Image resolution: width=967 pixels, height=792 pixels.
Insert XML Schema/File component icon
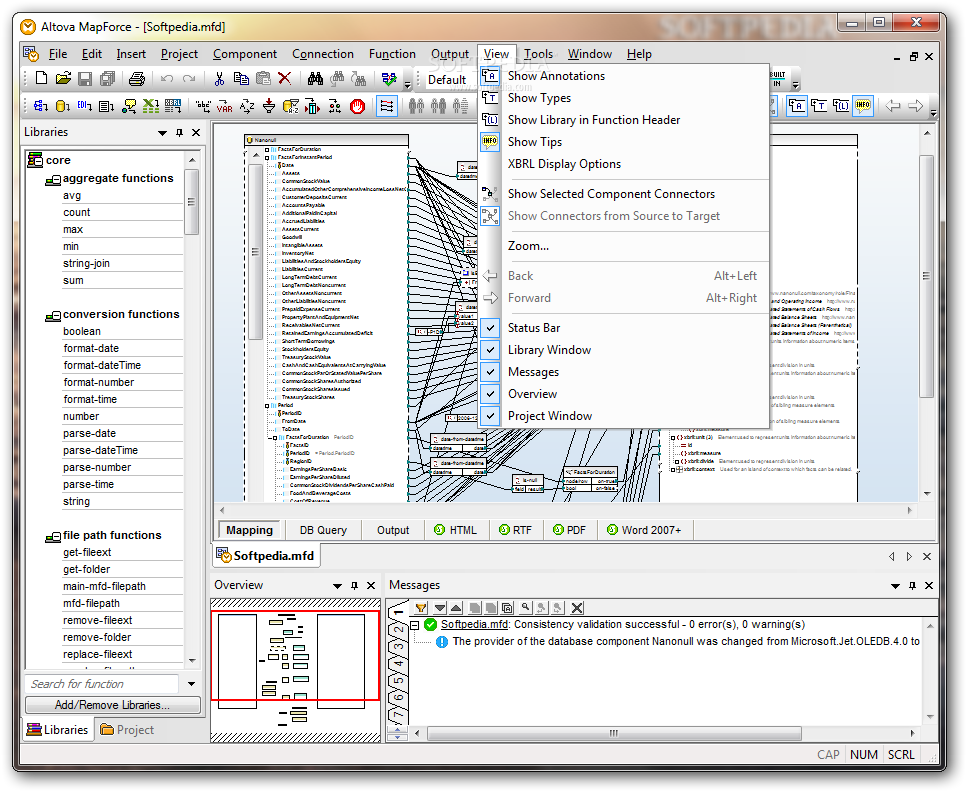pos(41,106)
